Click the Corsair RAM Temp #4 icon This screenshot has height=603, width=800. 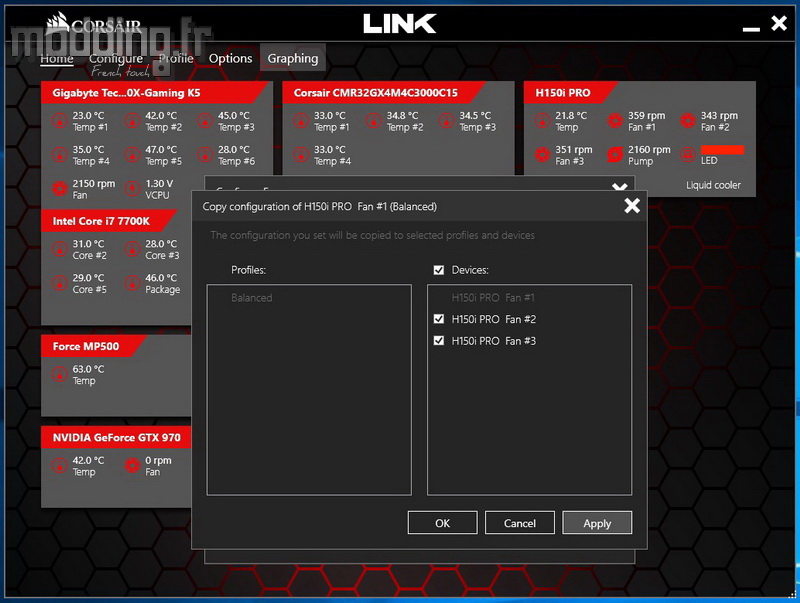tap(301, 155)
